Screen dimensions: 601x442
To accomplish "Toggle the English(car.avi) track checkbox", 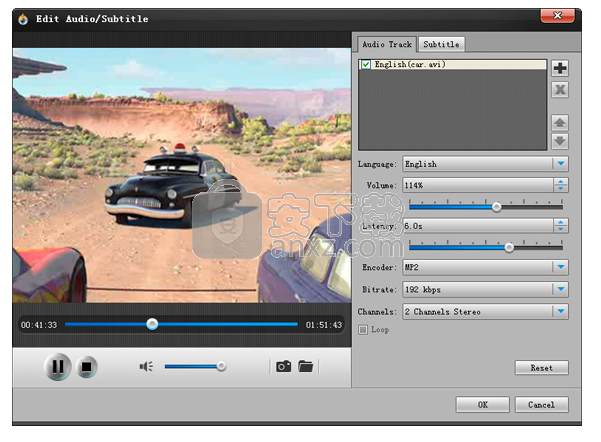I will pos(366,64).
